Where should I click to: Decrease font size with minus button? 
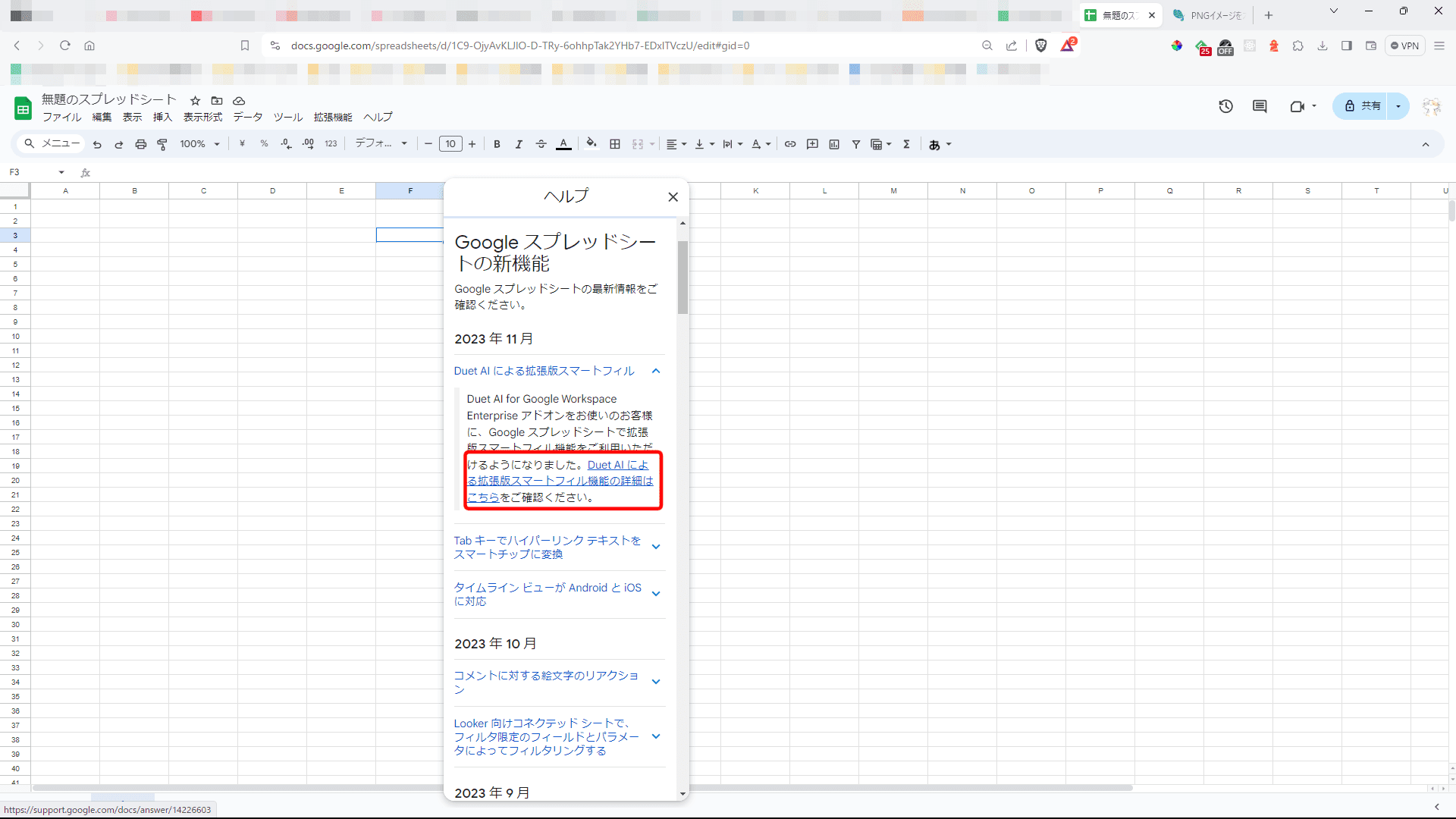428,144
